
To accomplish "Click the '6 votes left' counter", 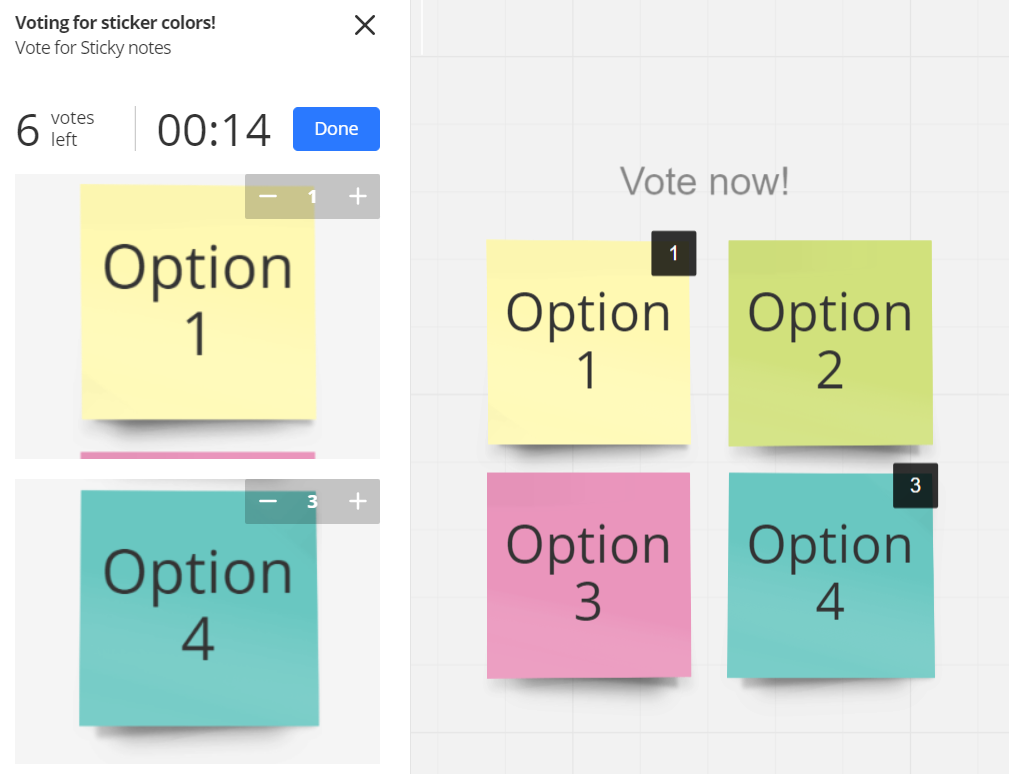I will 56,129.
